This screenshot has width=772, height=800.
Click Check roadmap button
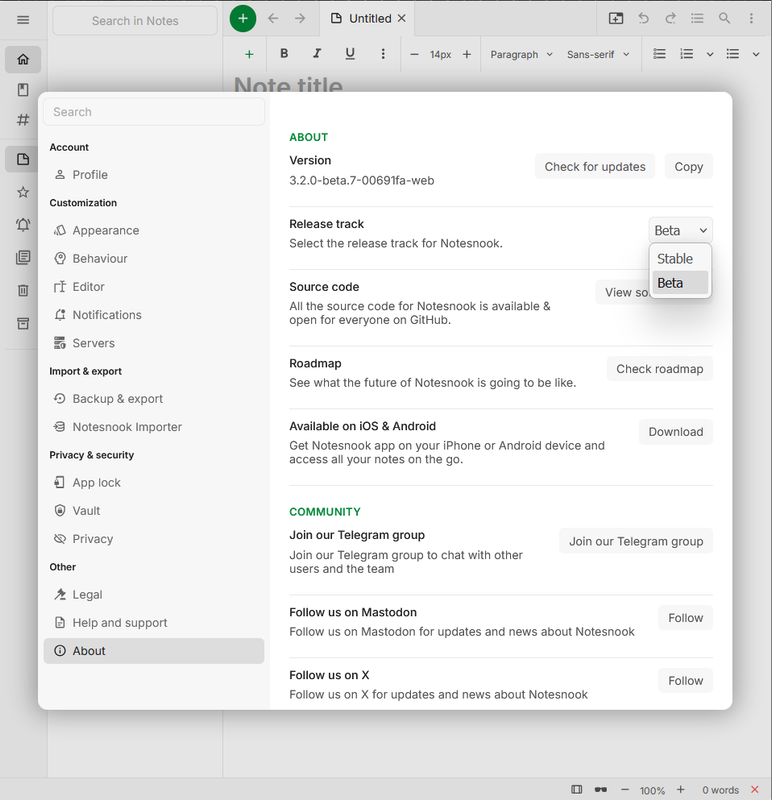[660, 369]
